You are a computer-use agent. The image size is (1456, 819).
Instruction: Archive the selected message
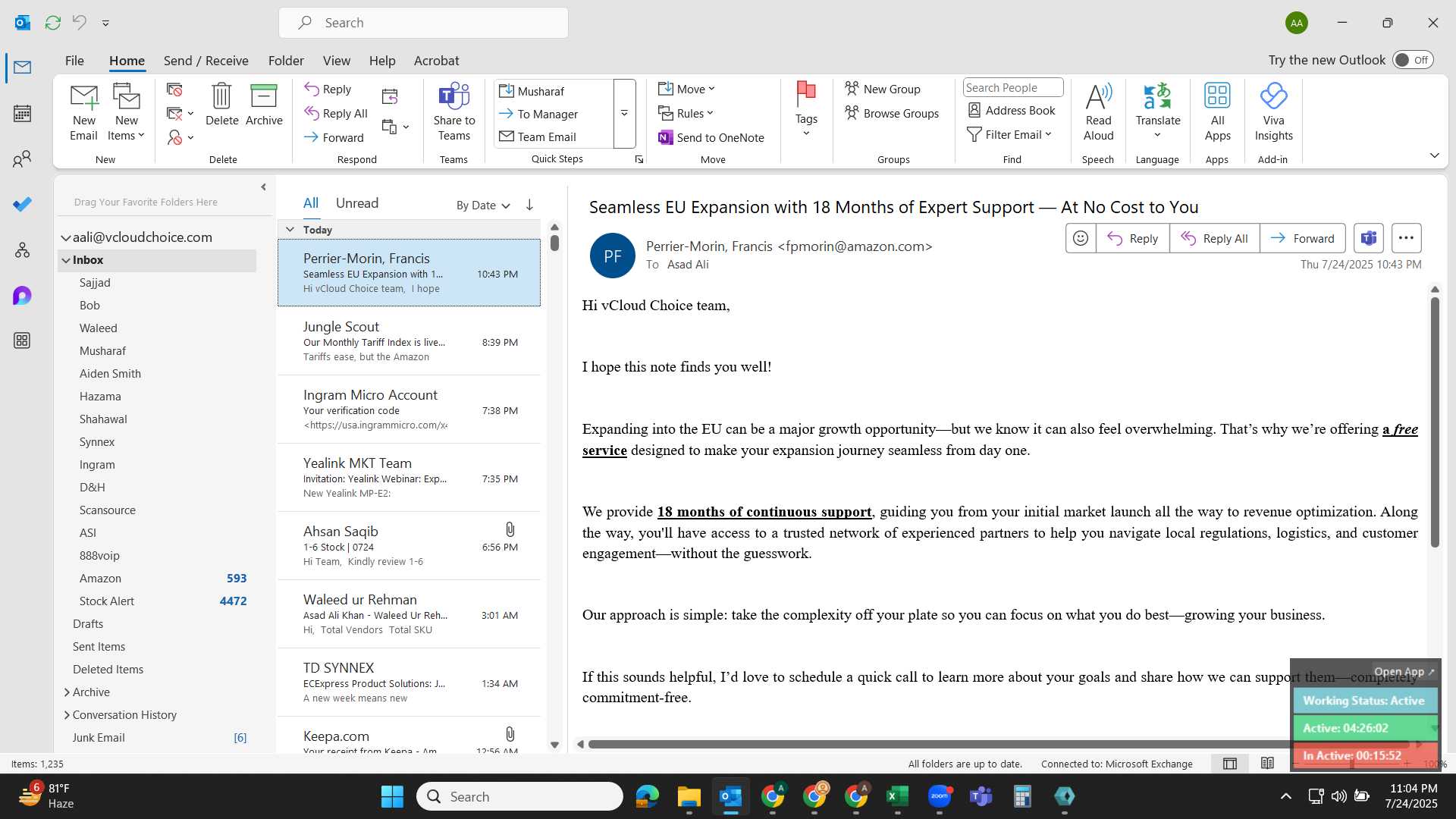(x=264, y=105)
